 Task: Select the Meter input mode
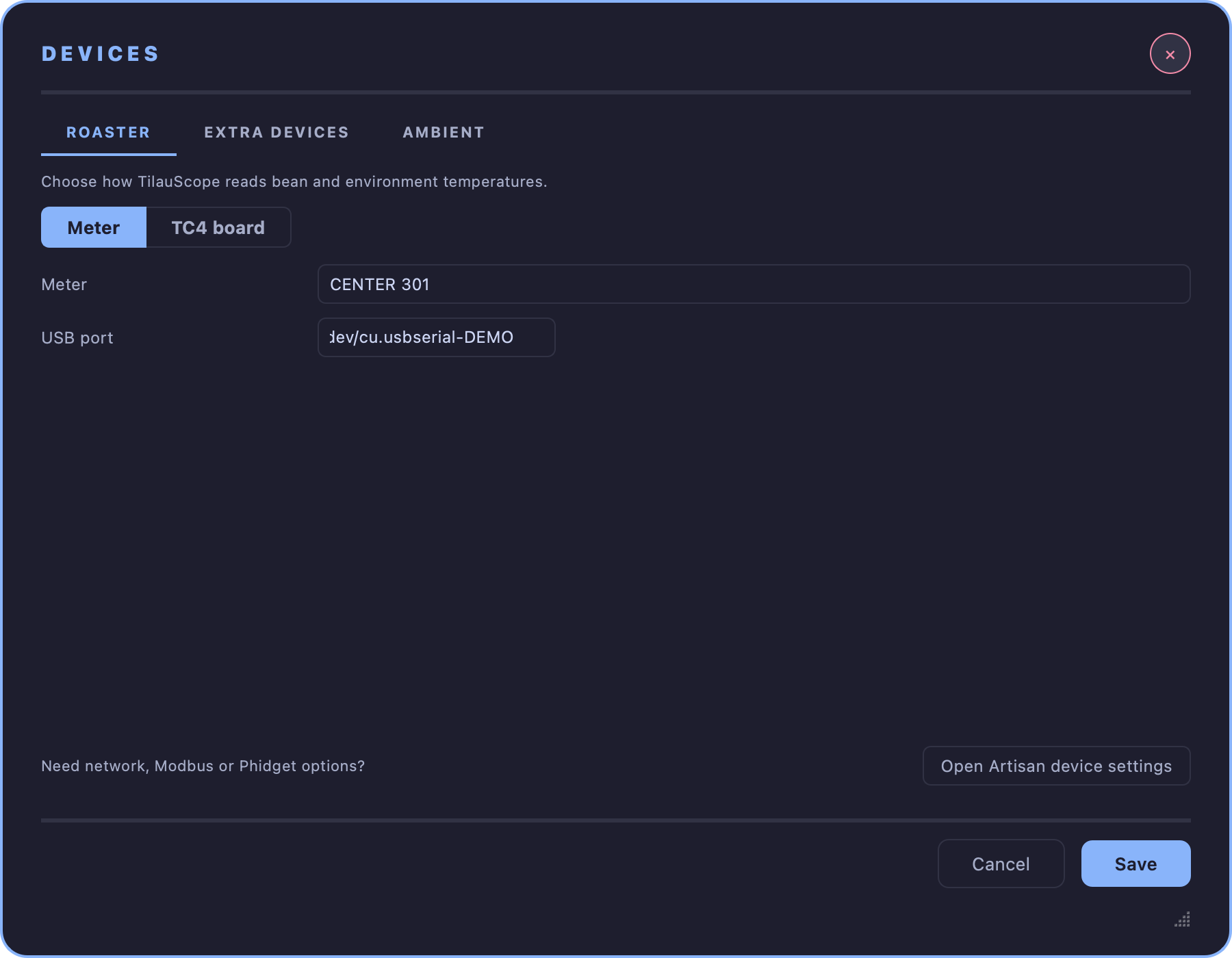click(94, 227)
